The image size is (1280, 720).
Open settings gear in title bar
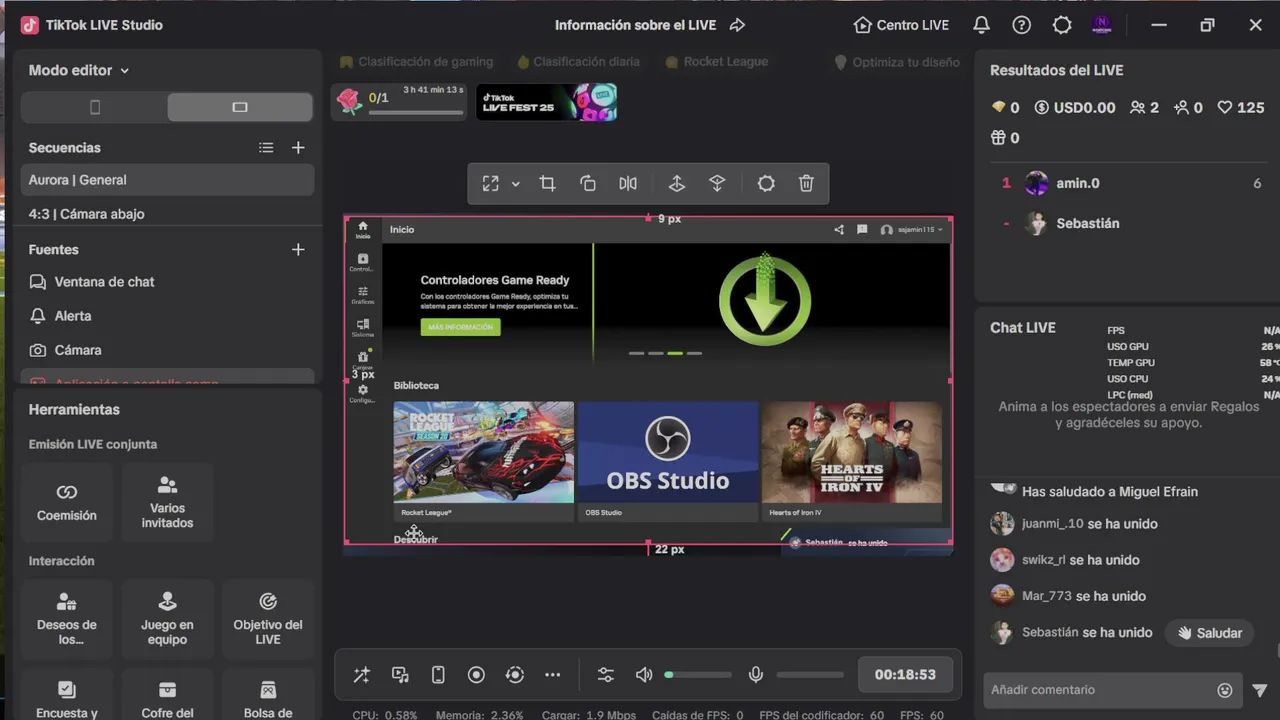(1062, 25)
